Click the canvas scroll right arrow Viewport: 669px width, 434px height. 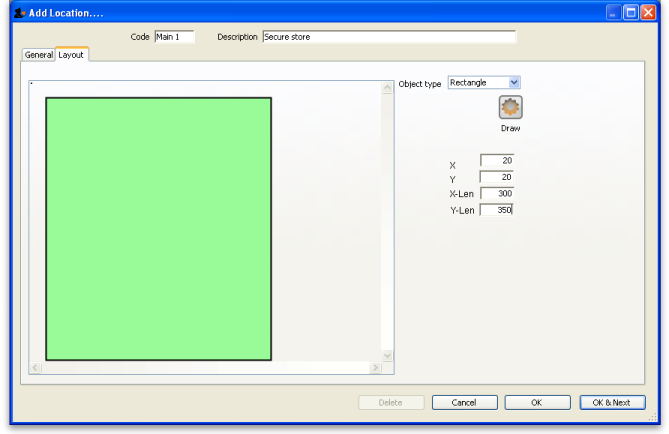375,368
